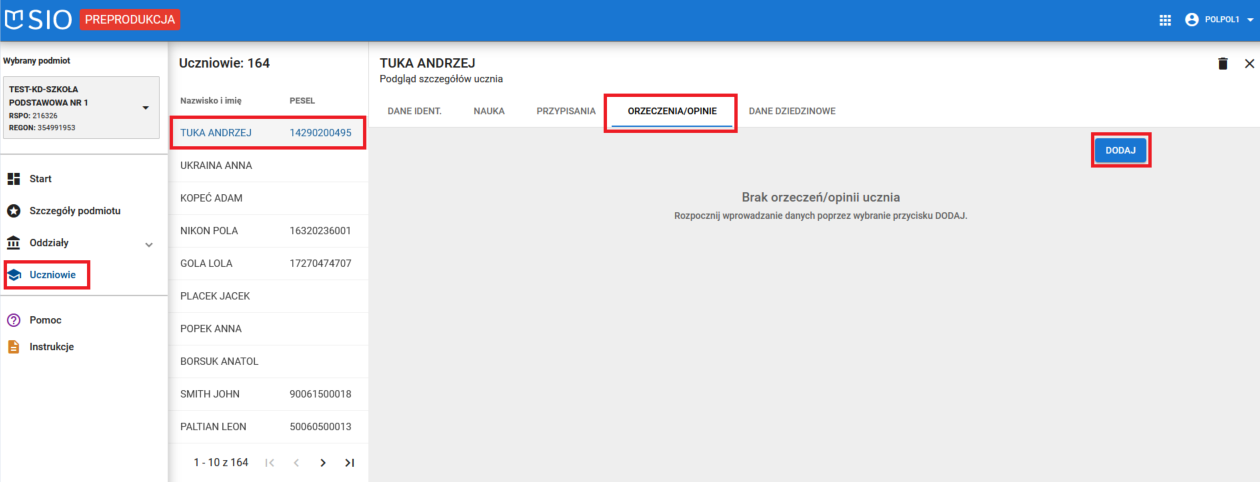
Task: Open the selected entity dropdown
Action: (145, 108)
